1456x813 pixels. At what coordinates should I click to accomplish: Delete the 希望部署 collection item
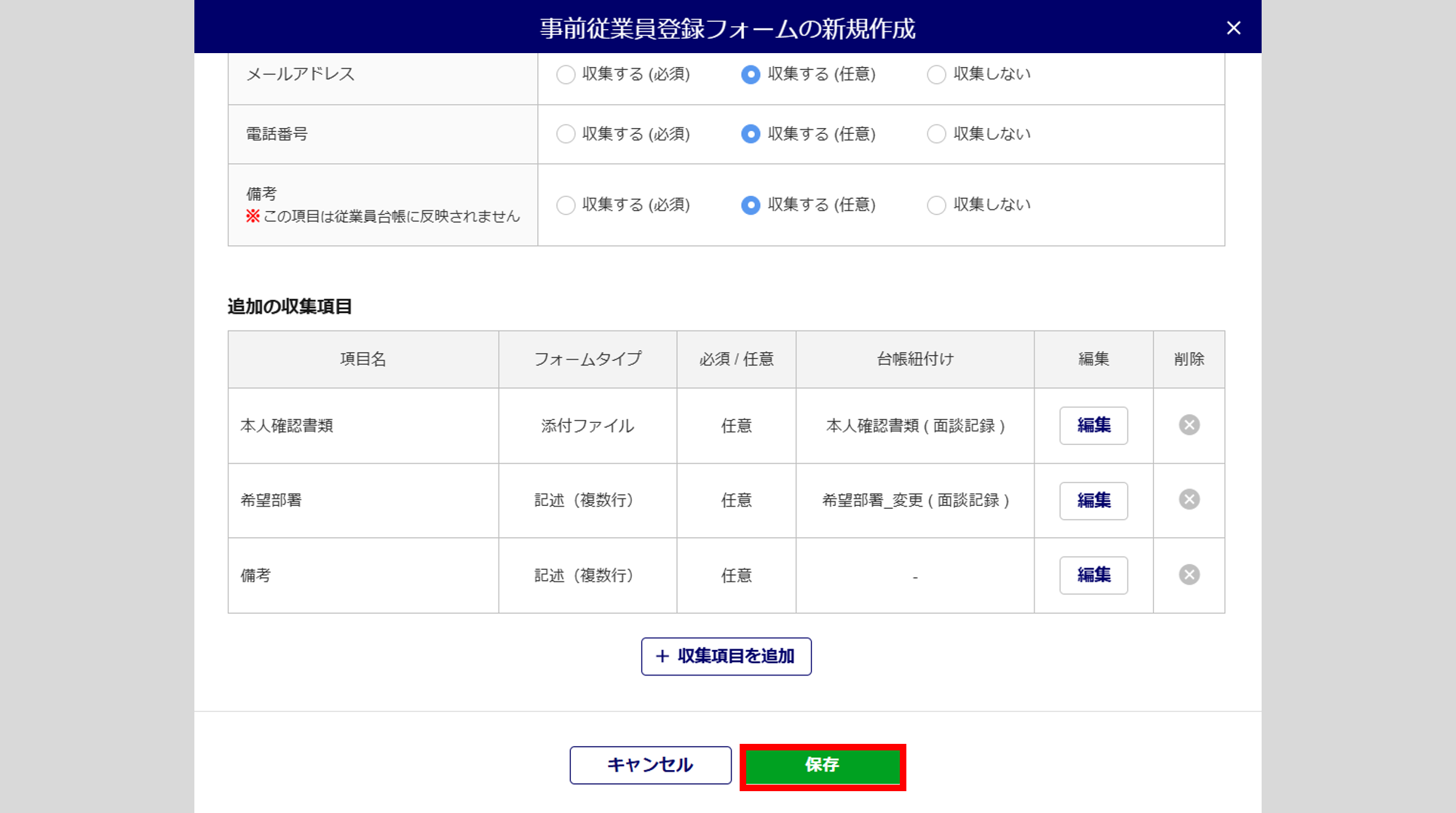tap(1189, 499)
